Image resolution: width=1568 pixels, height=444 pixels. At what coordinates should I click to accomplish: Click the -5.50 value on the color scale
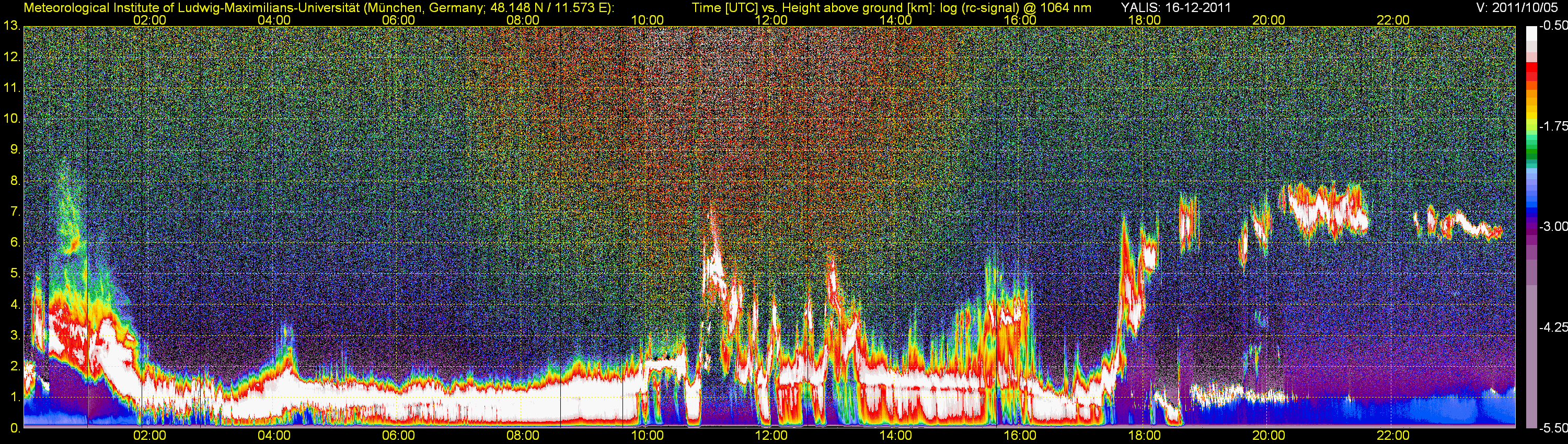pyautogui.click(x=1553, y=428)
